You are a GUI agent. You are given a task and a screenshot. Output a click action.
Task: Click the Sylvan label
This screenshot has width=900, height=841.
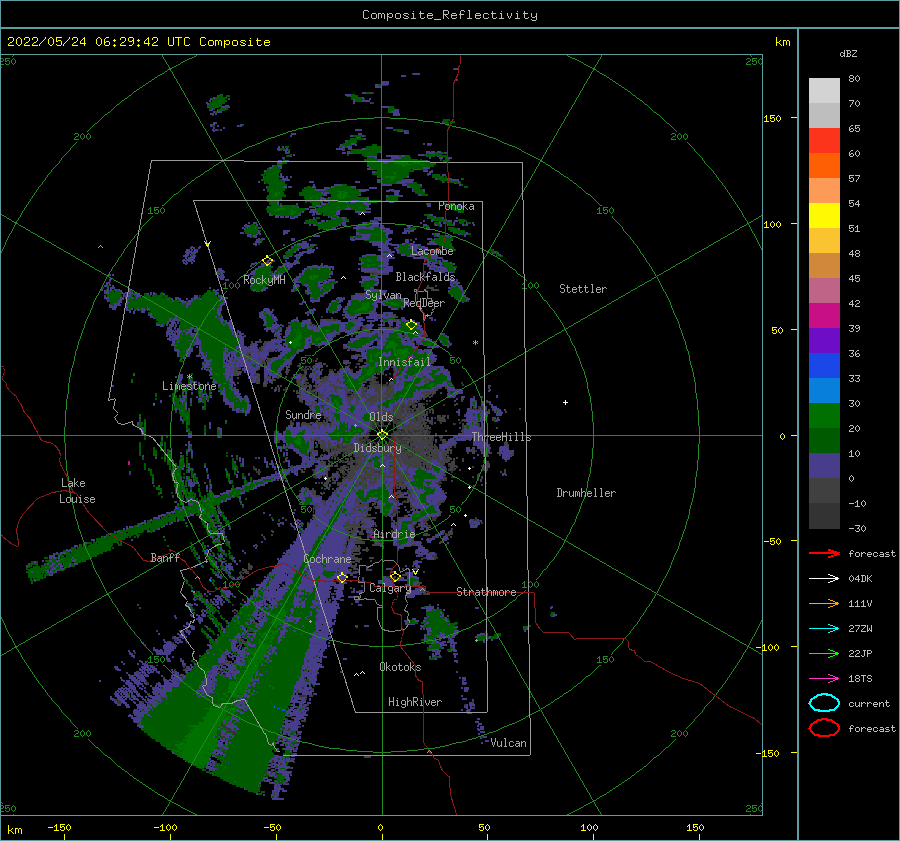(383, 295)
